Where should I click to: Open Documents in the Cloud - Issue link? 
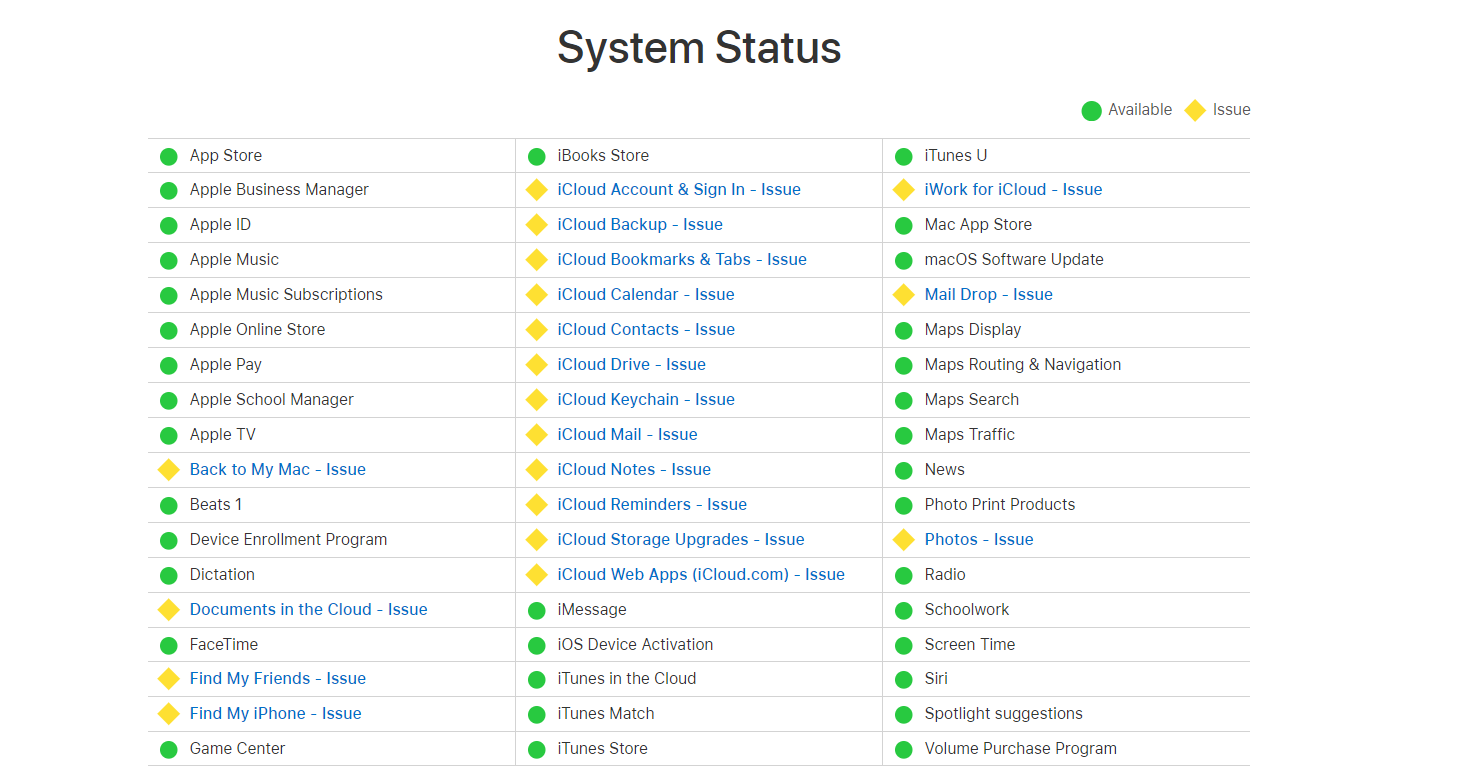pos(309,610)
